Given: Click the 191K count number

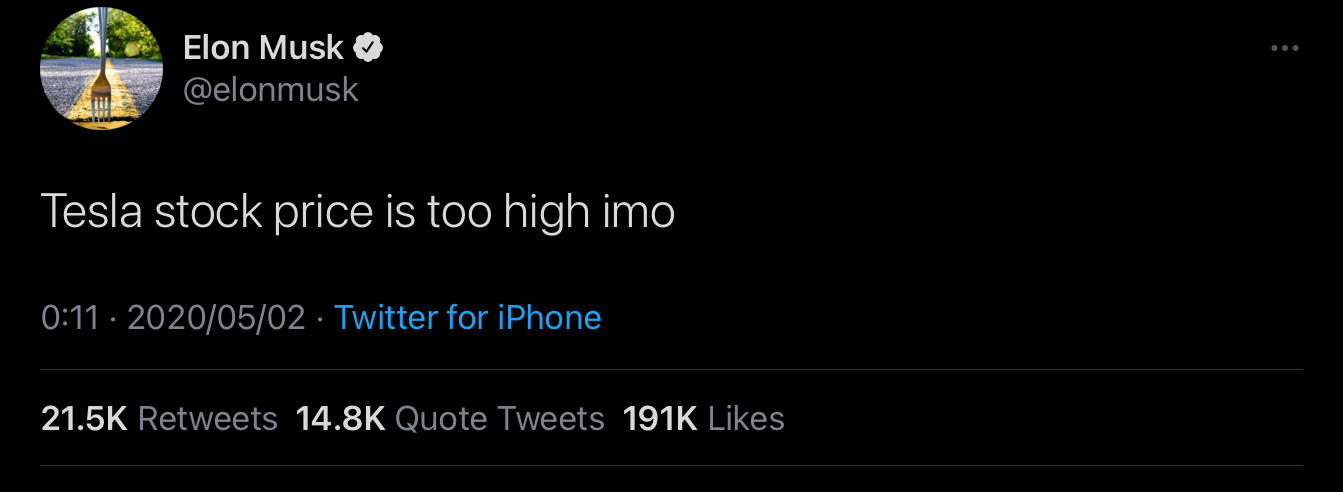Looking at the screenshot, I should pyautogui.click(x=659, y=418).
